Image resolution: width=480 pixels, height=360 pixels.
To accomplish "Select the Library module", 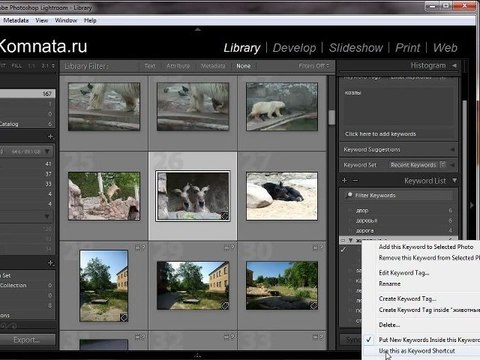I will pos(242,48).
